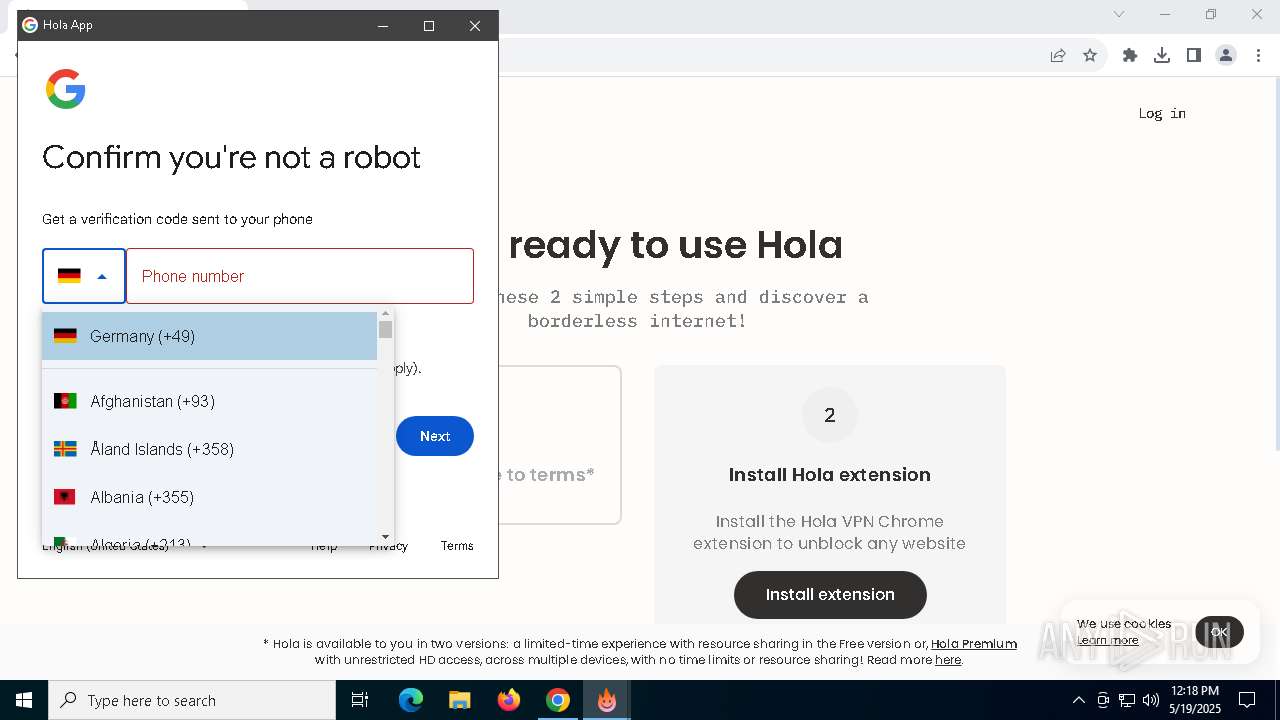This screenshot has width=1280, height=720.
Task: Open File Explorer from the taskbar
Action: [x=460, y=700]
